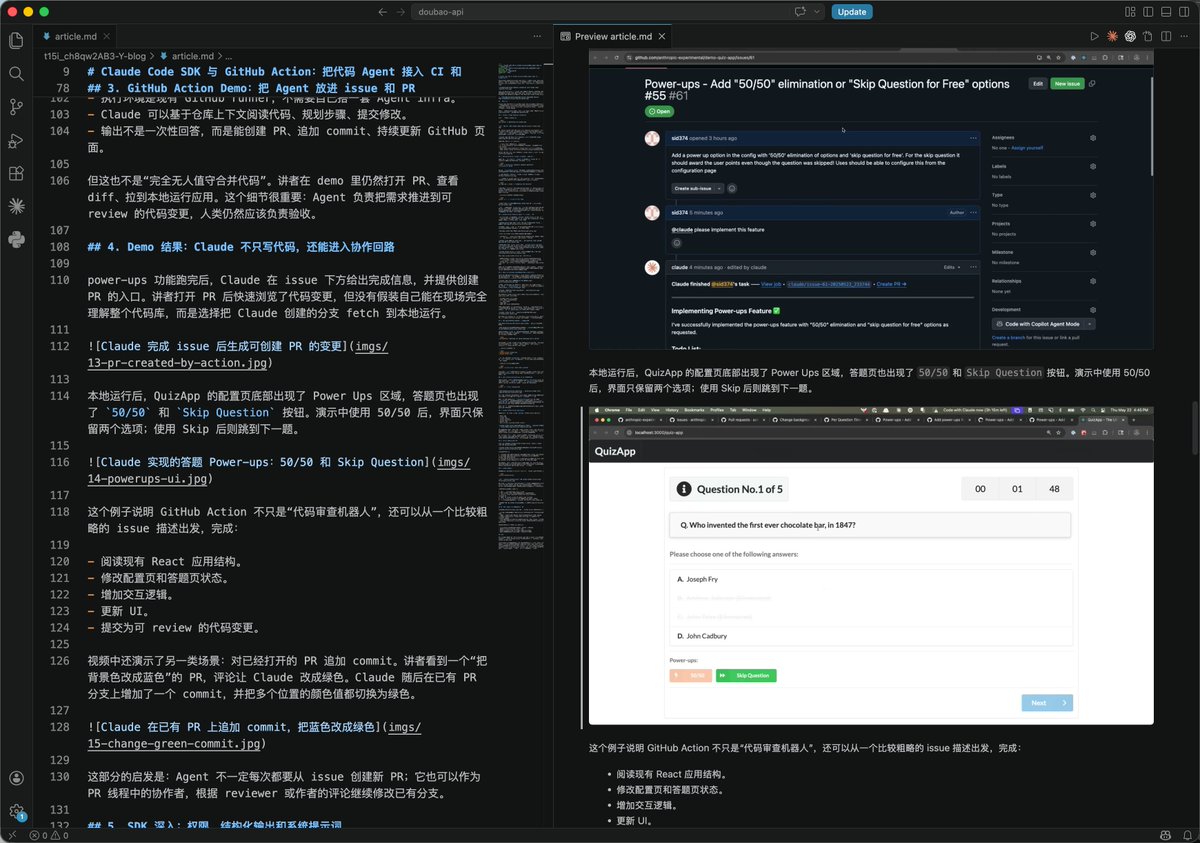1200x843 pixels.
Task: Click the Run play icon in editor toolbar
Action: [x=1094, y=36]
